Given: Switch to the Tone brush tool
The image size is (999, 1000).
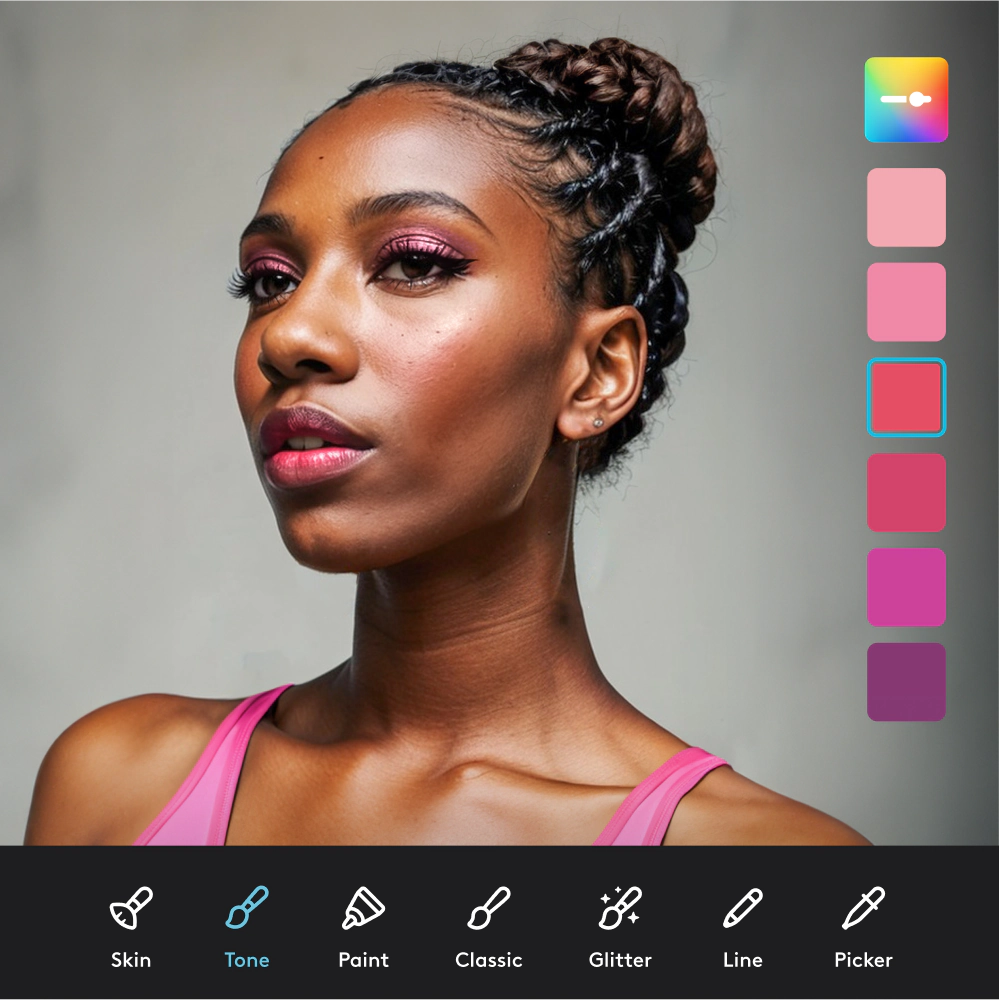Looking at the screenshot, I should (245, 910).
